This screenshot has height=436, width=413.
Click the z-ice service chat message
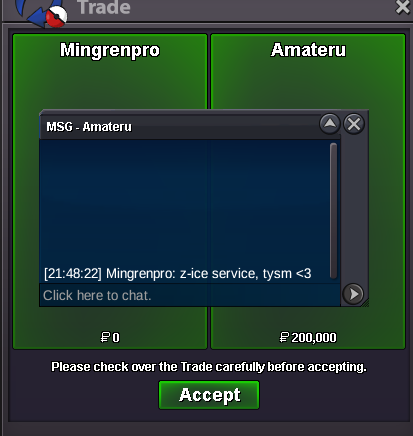[x=178, y=274]
